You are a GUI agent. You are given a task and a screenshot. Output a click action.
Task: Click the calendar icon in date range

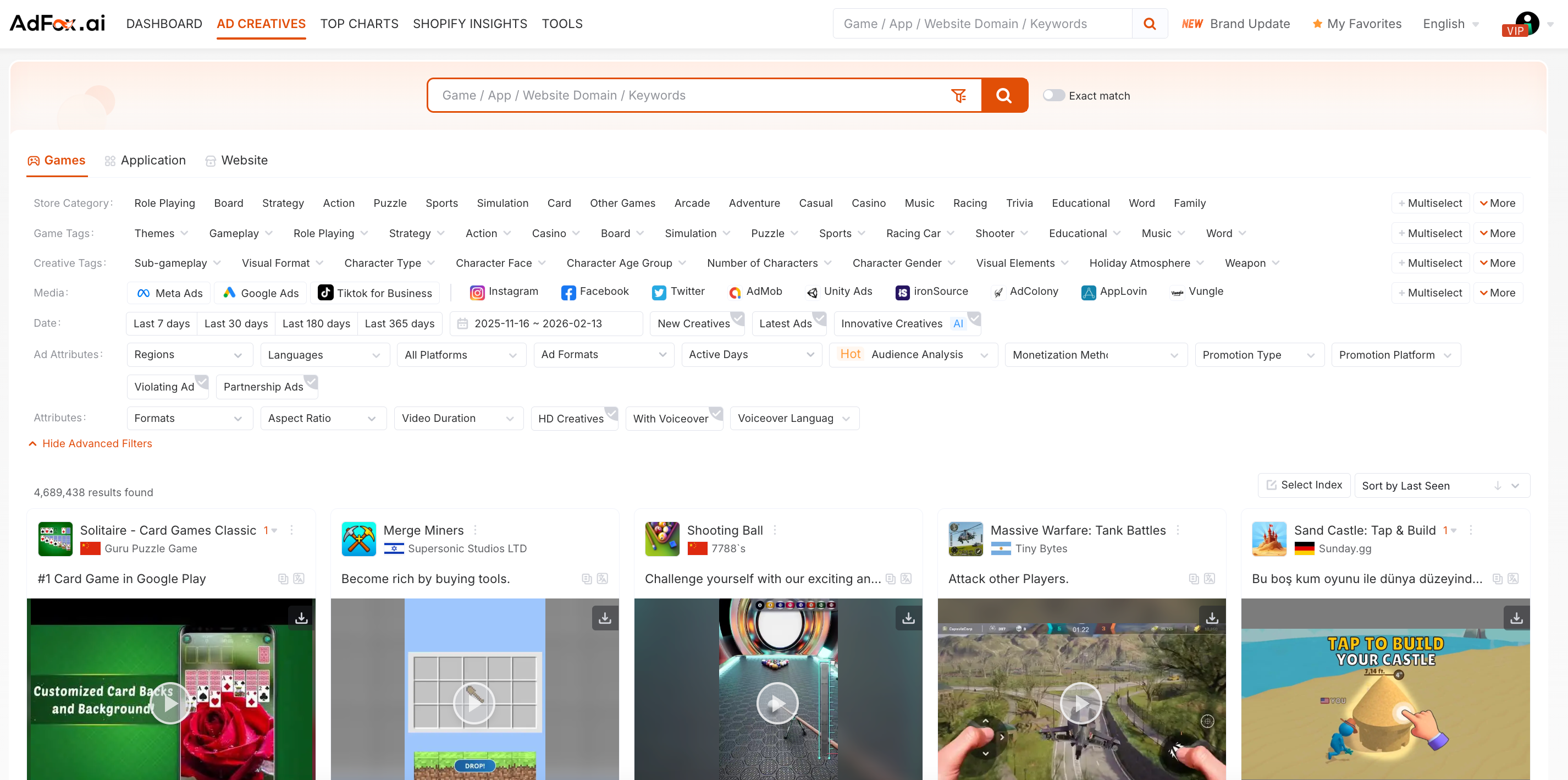coord(462,324)
